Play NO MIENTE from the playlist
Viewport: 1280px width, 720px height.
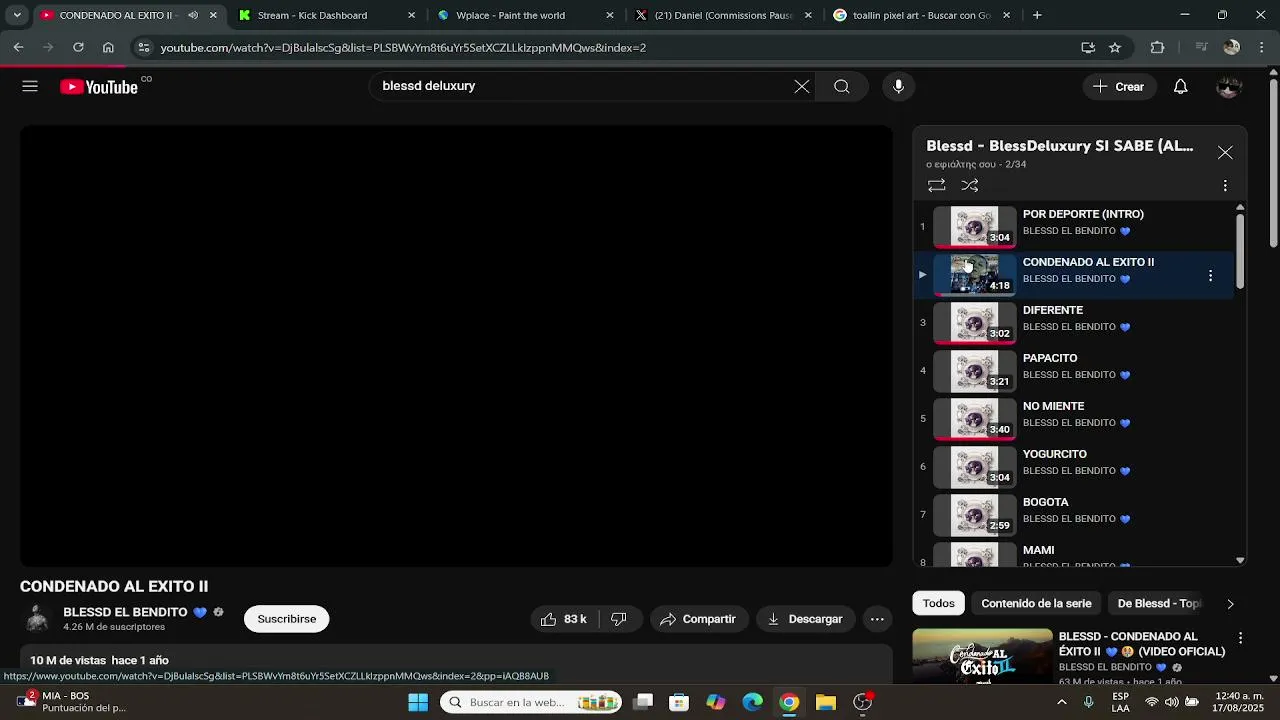(x=1076, y=418)
